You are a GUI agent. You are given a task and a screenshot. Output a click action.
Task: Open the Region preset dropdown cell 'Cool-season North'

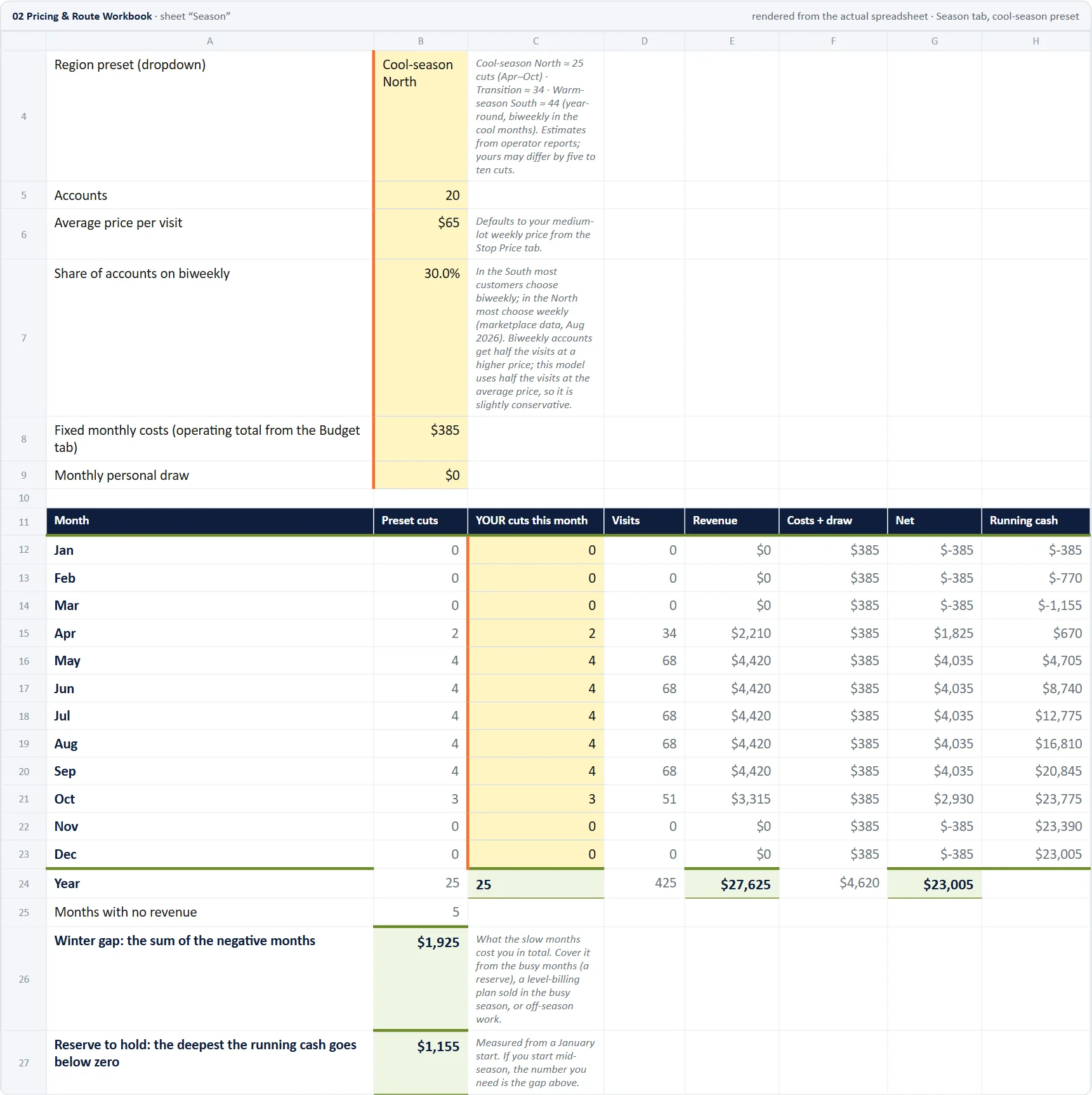[421, 116]
